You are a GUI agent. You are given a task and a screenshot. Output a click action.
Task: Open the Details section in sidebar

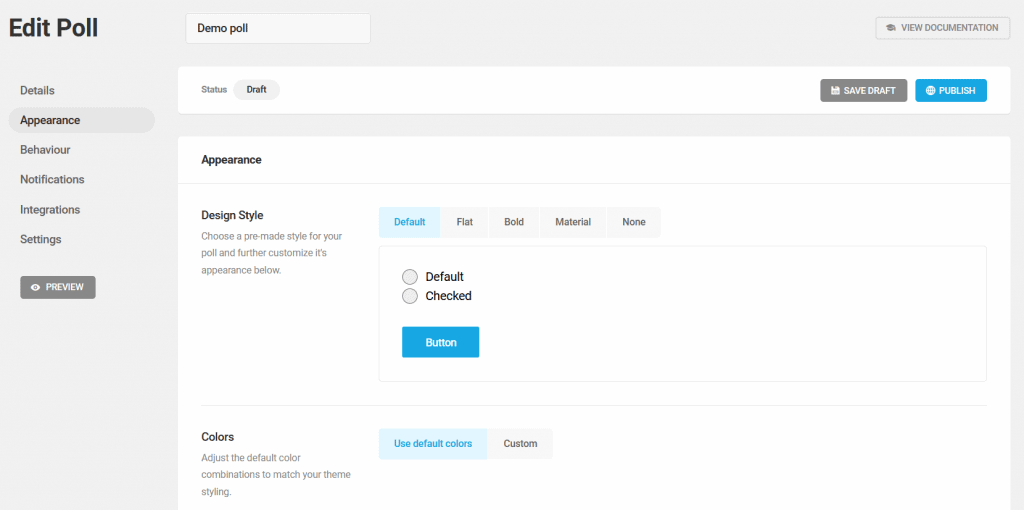(x=37, y=90)
